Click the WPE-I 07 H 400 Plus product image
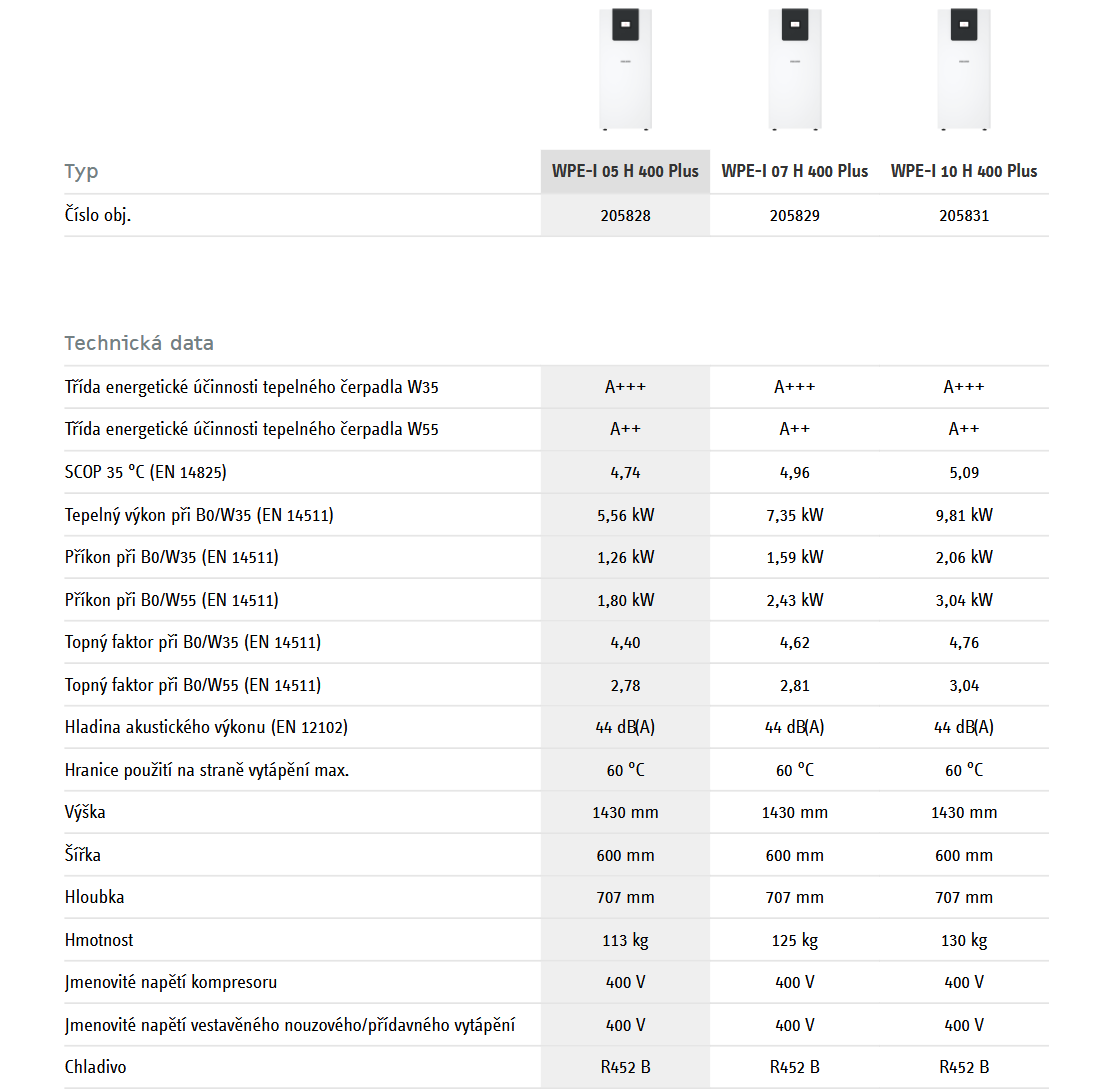 click(795, 67)
